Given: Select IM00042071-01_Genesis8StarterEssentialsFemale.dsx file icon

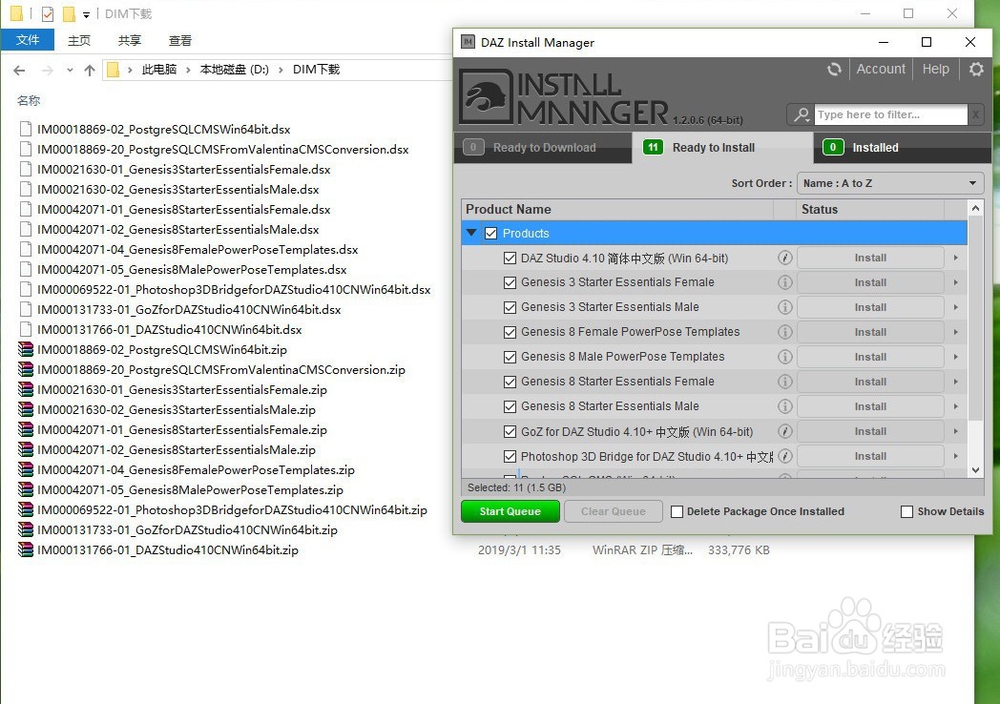Looking at the screenshot, I should (x=26, y=209).
